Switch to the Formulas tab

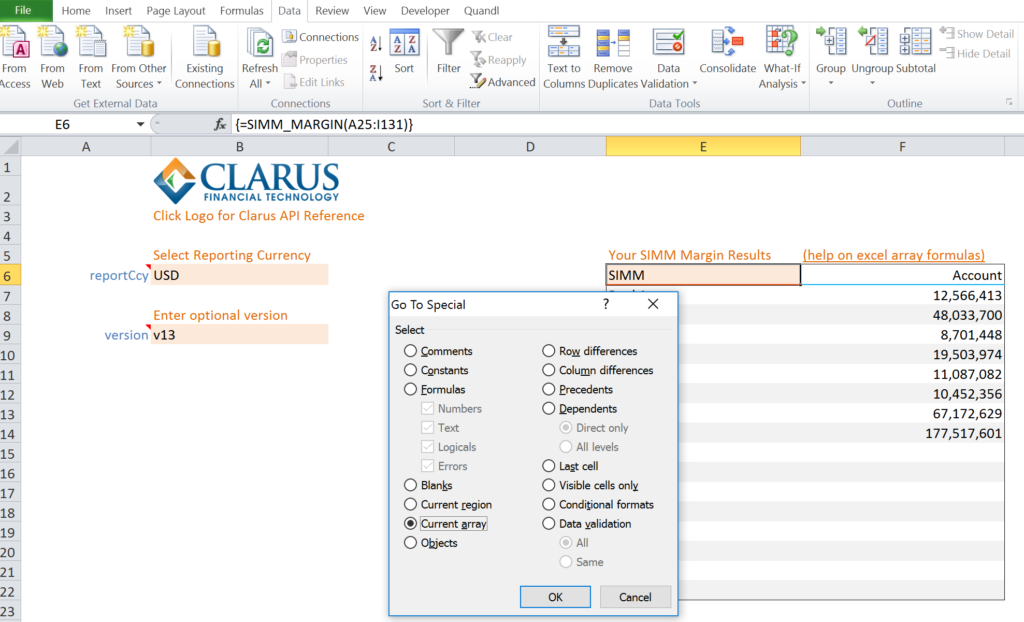click(242, 10)
